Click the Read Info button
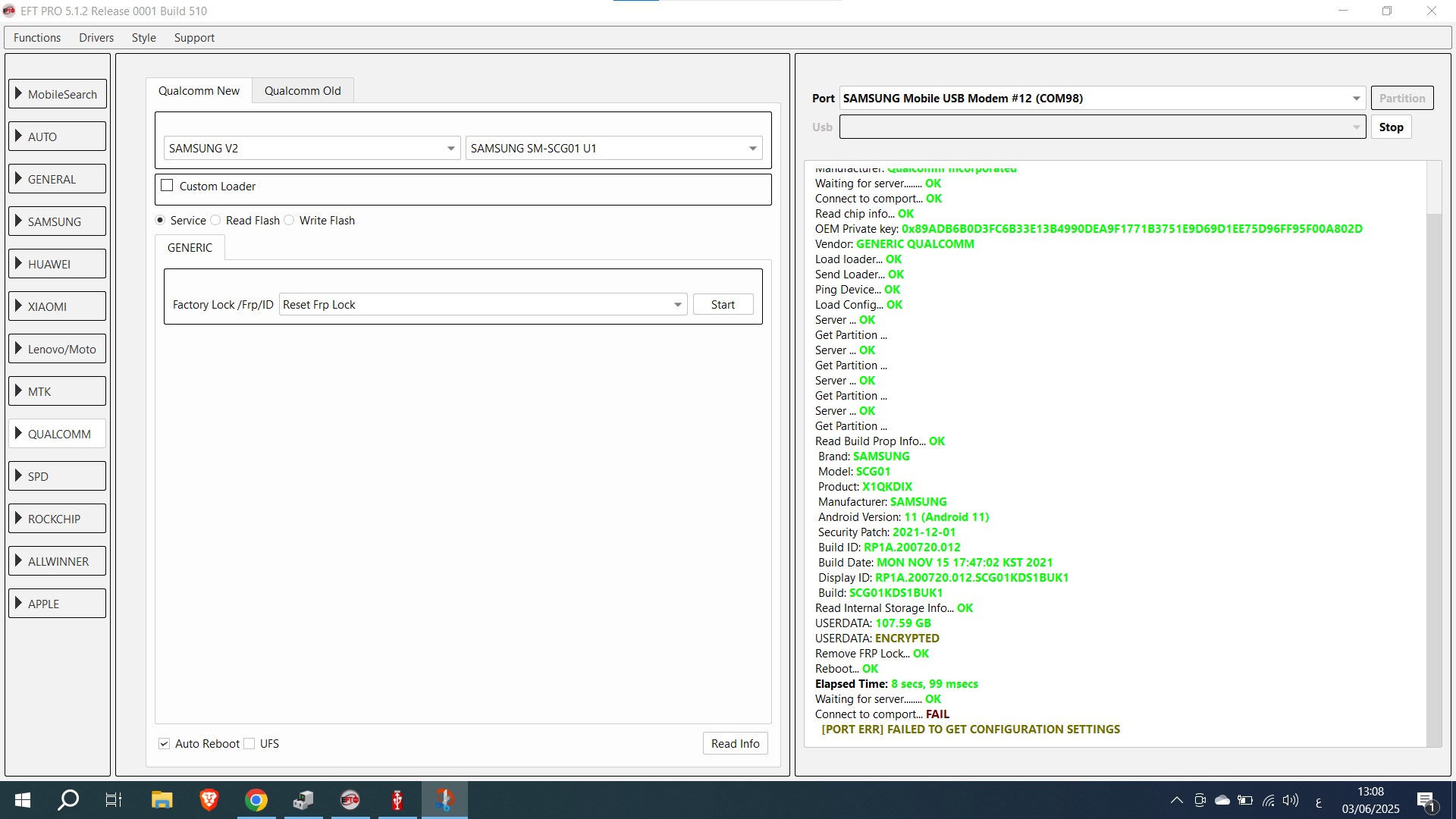The image size is (1456, 819). pyautogui.click(x=735, y=744)
